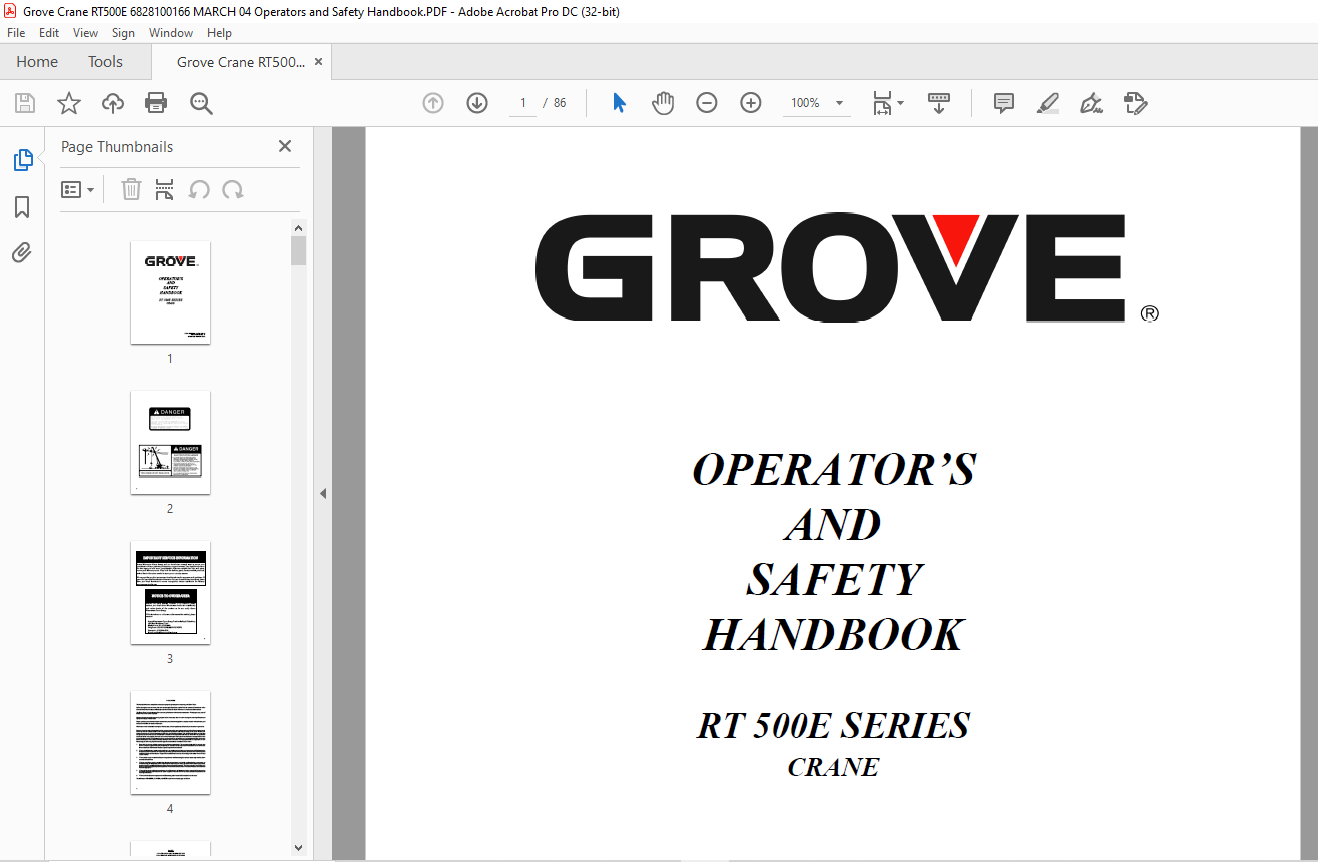Click the upload to cloud icon
The width and height of the screenshot is (1318, 862).
(x=113, y=103)
